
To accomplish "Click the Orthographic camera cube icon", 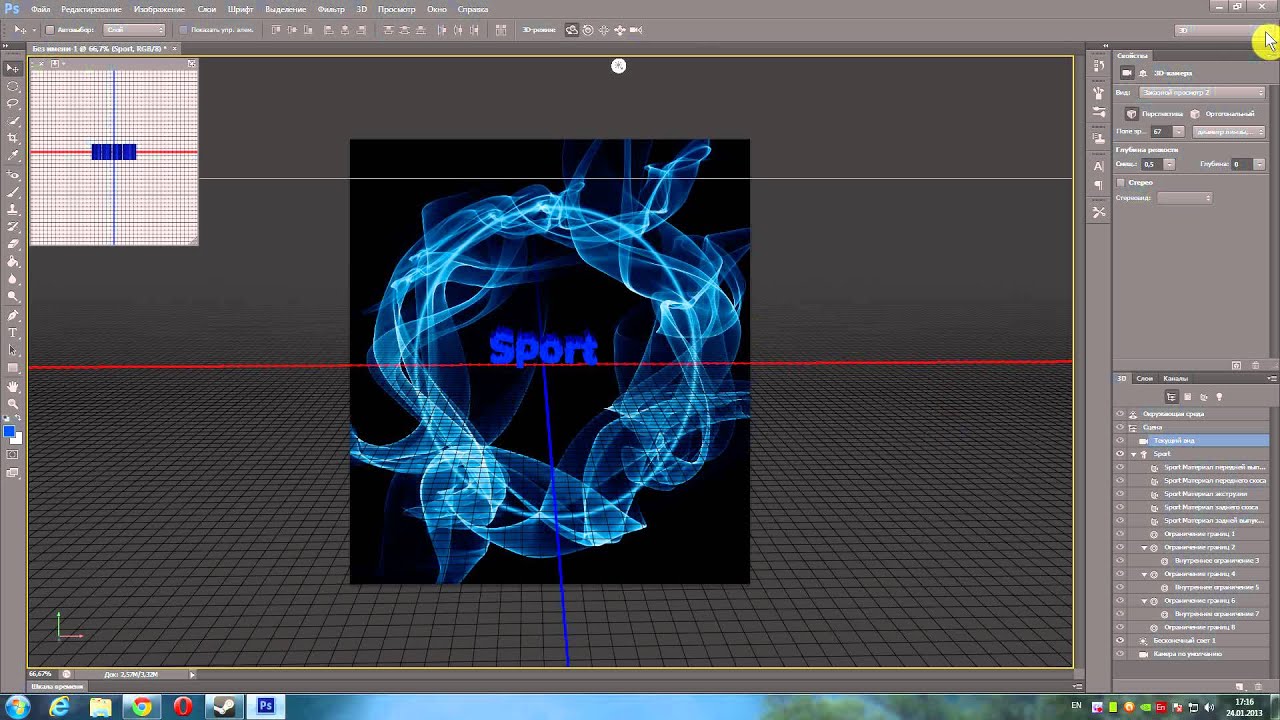I will coord(1195,114).
